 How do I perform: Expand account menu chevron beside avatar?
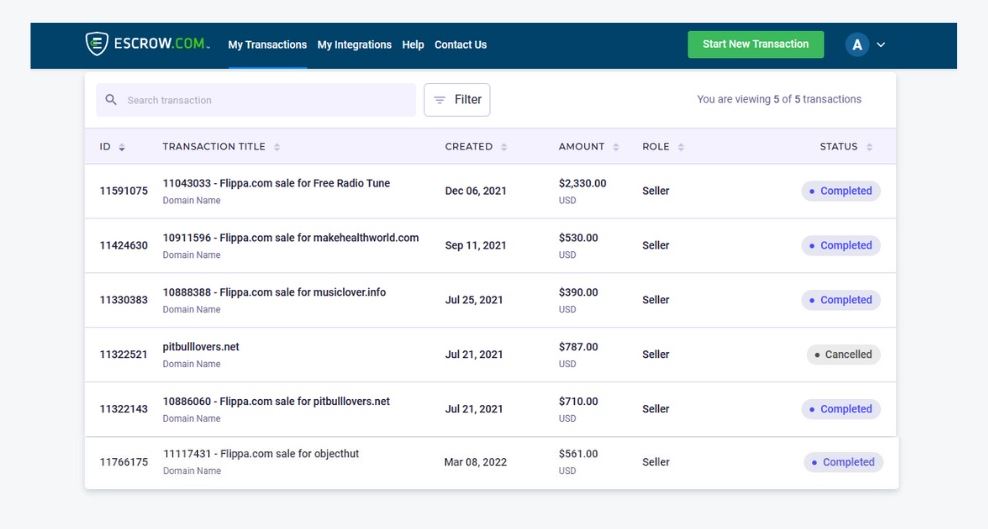point(881,45)
